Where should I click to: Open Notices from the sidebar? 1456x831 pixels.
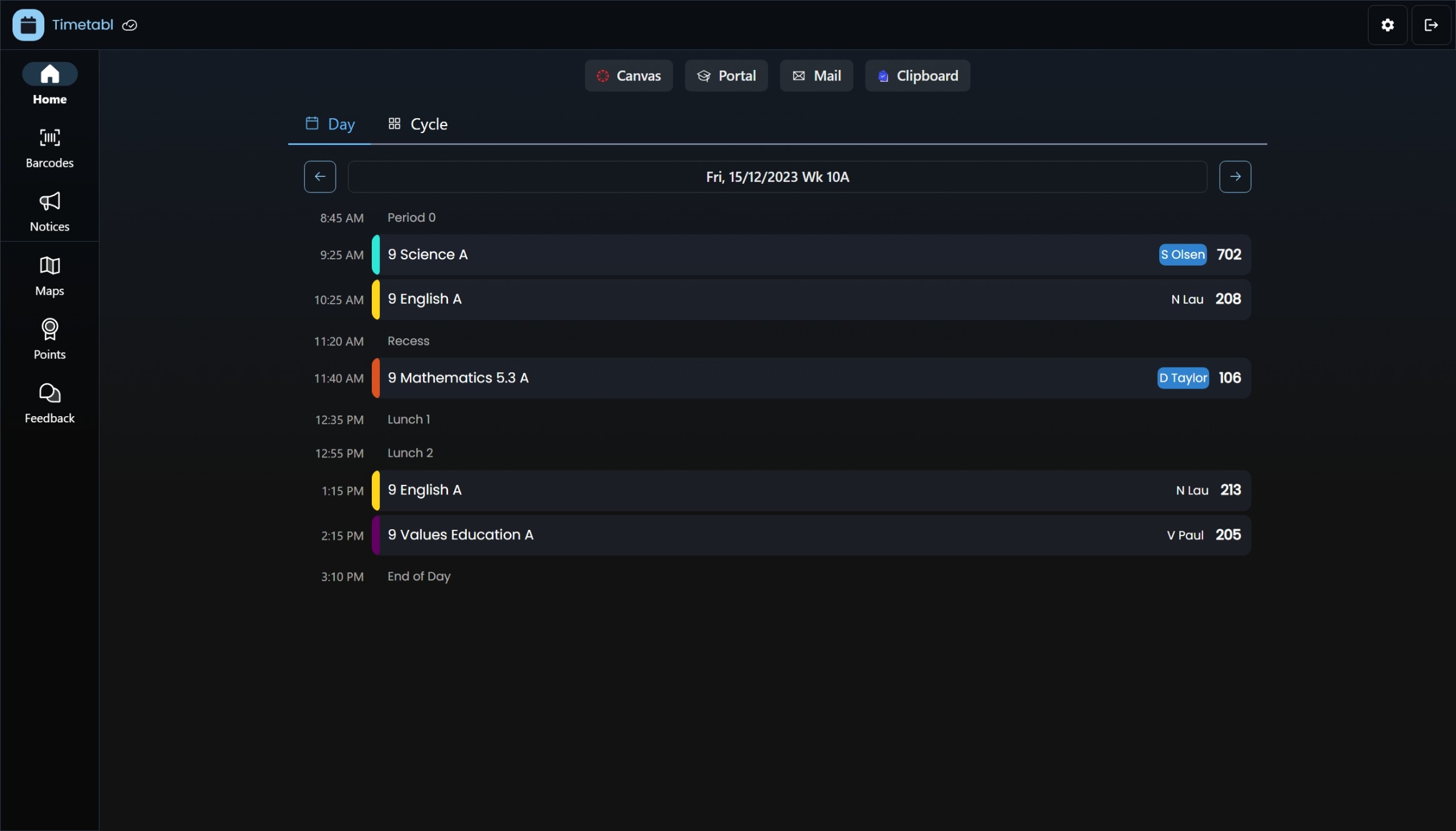pos(49,211)
